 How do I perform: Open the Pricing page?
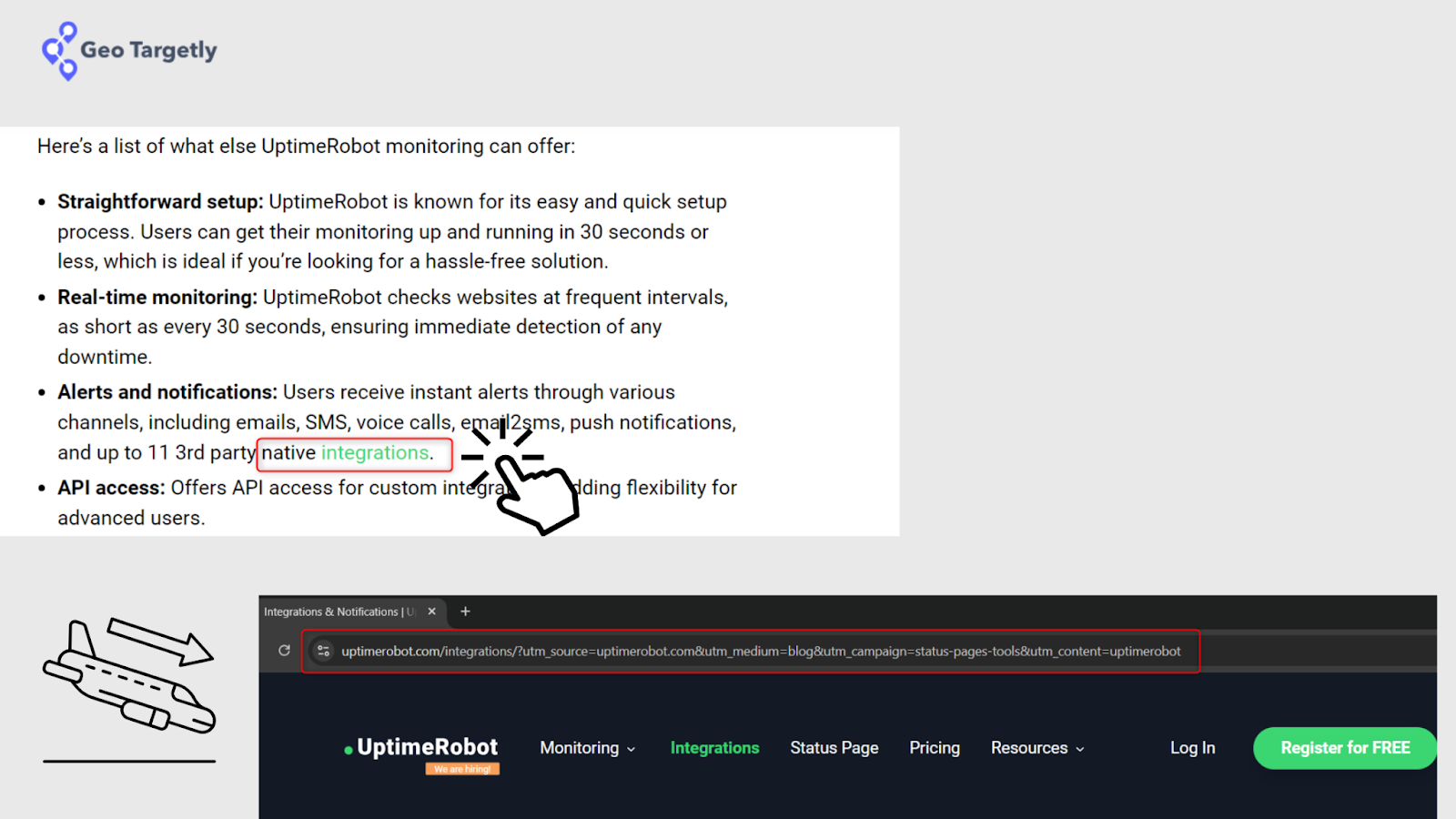(935, 748)
